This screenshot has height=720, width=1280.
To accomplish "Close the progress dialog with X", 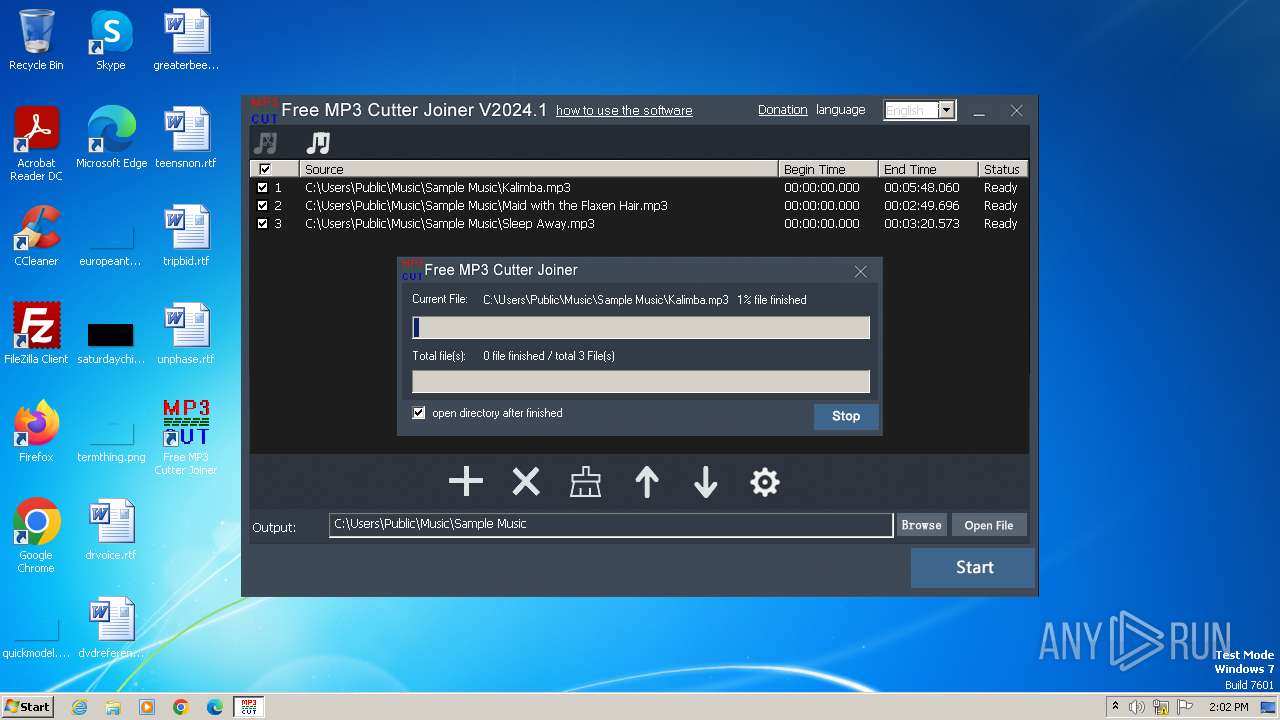I will point(860,272).
